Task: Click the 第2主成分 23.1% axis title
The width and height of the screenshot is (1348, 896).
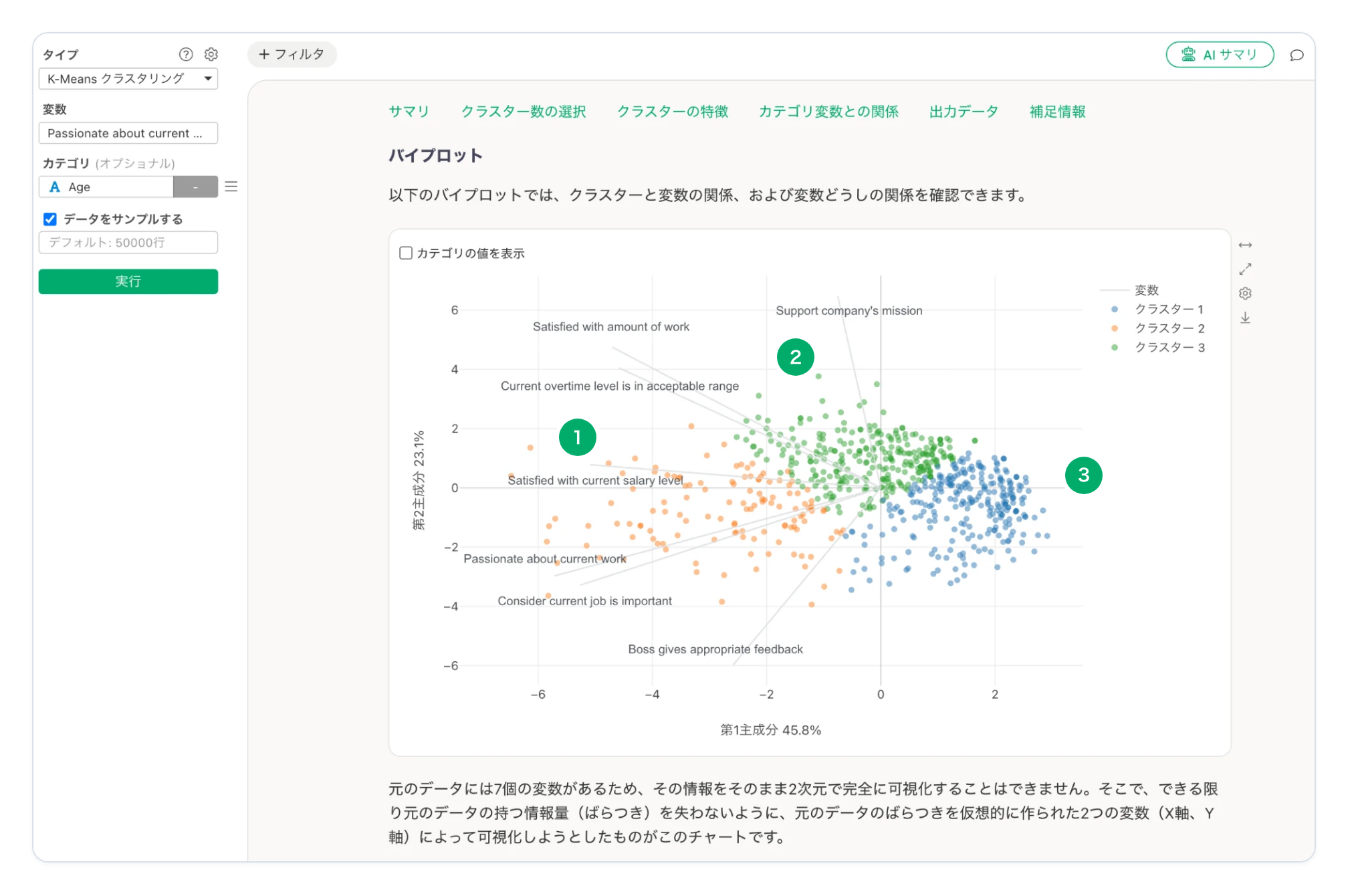Action: point(419,480)
